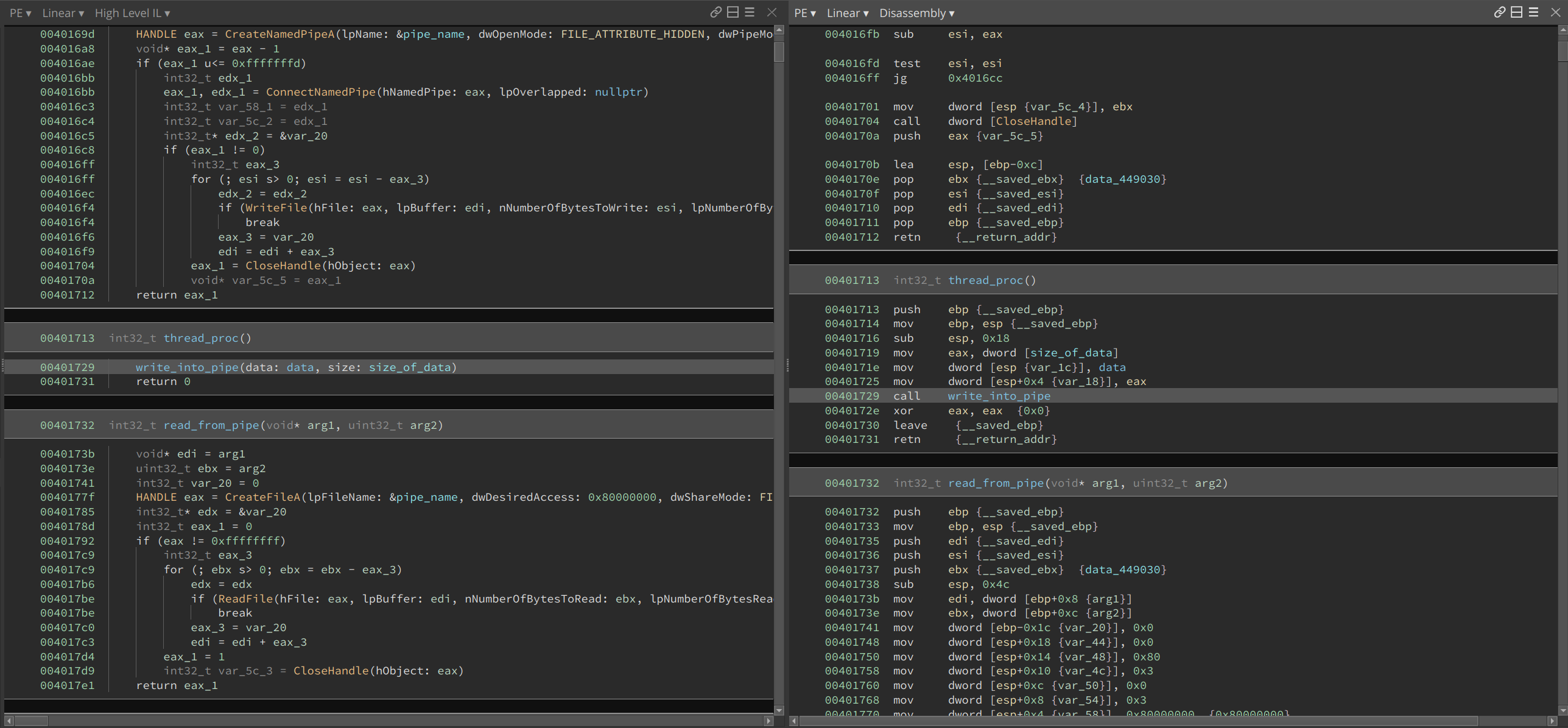Click the left pane horizontal scrollbar right arrow
This screenshot has width=1568, height=728.
768,721
